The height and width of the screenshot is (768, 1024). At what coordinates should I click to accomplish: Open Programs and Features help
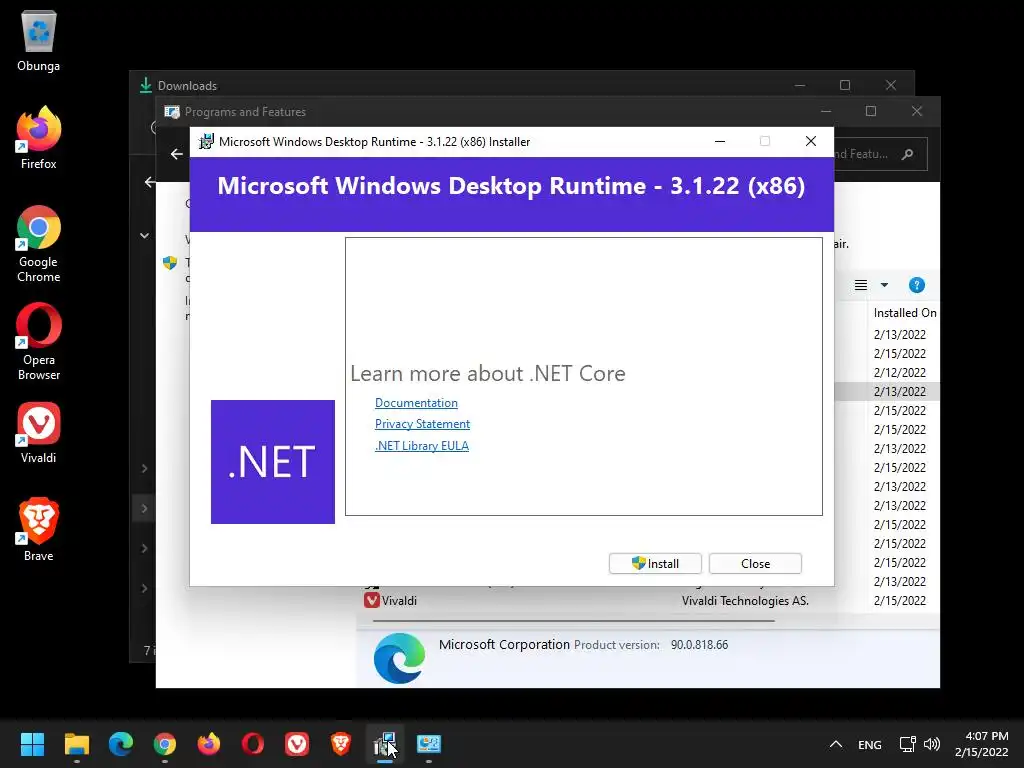[x=916, y=285]
